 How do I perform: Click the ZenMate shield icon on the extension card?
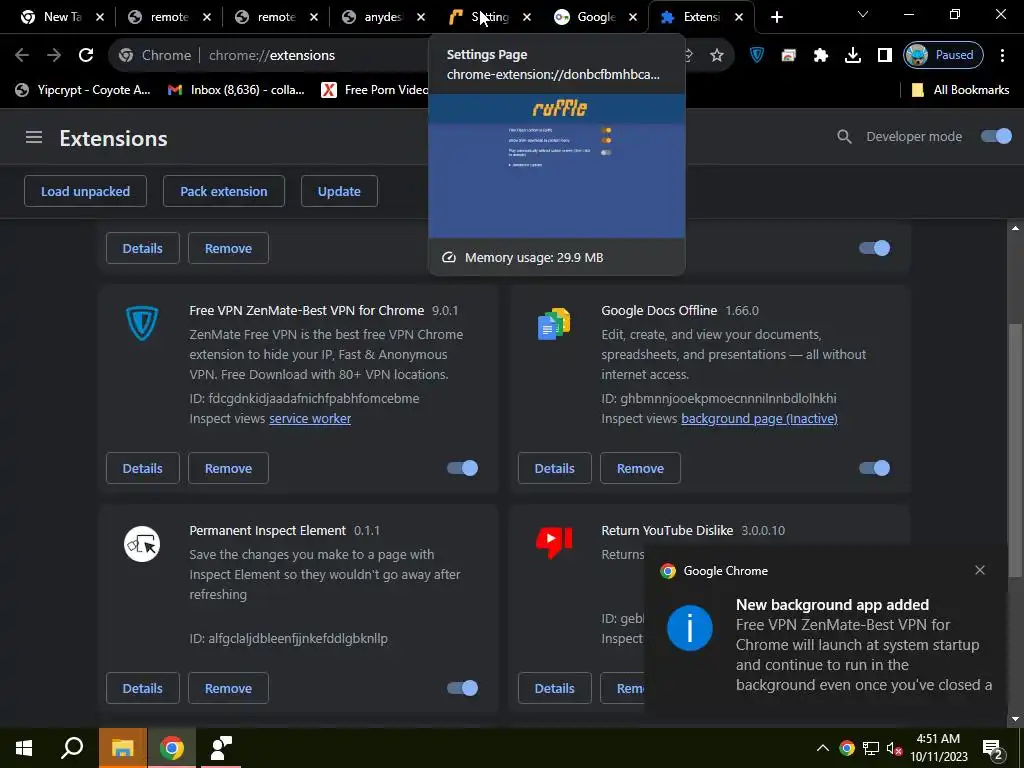pos(142,323)
